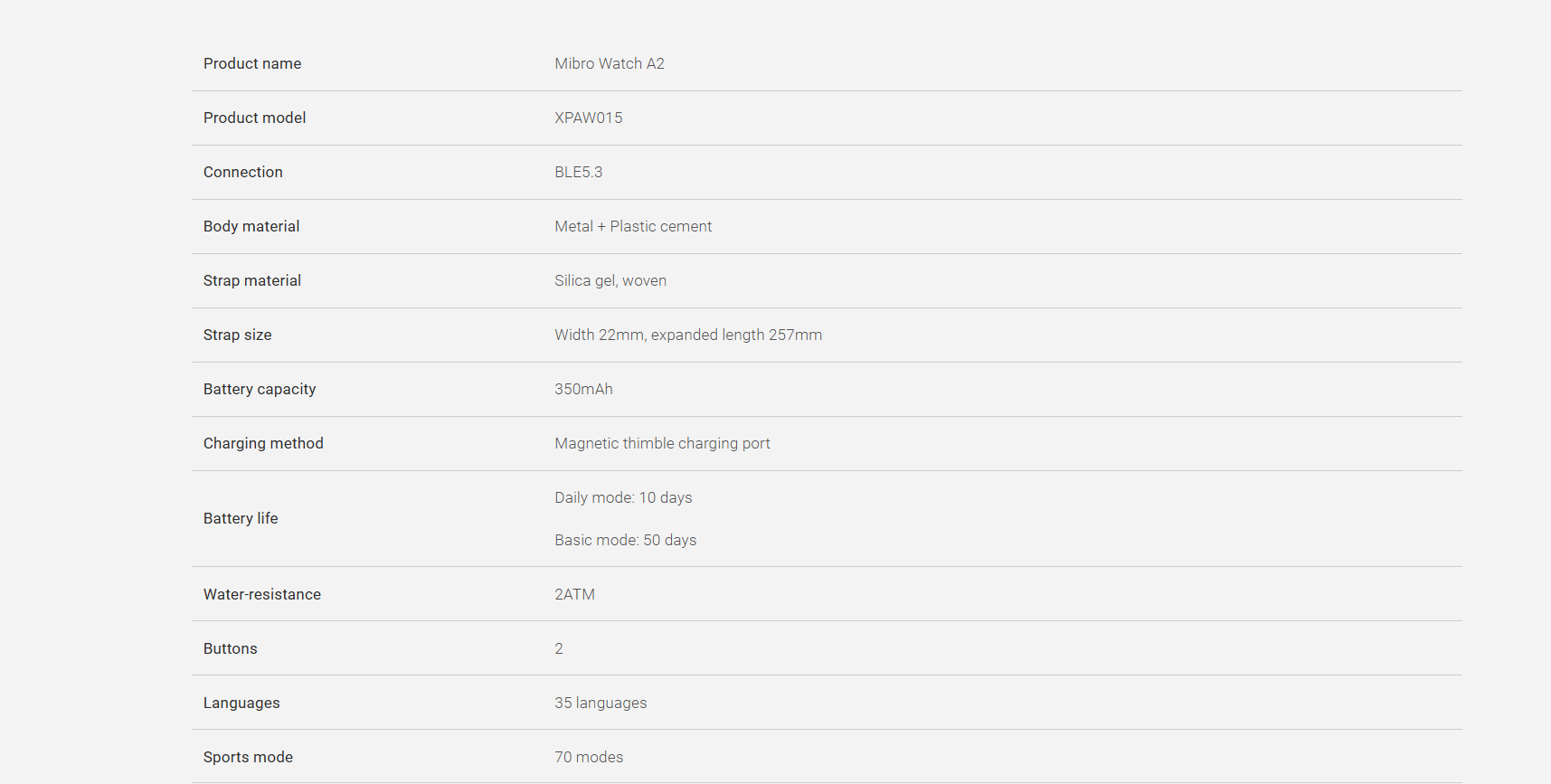Click the Strap material label
Image resolution: width=1551 pixels, height=784 pixels.
pos(252,280)
